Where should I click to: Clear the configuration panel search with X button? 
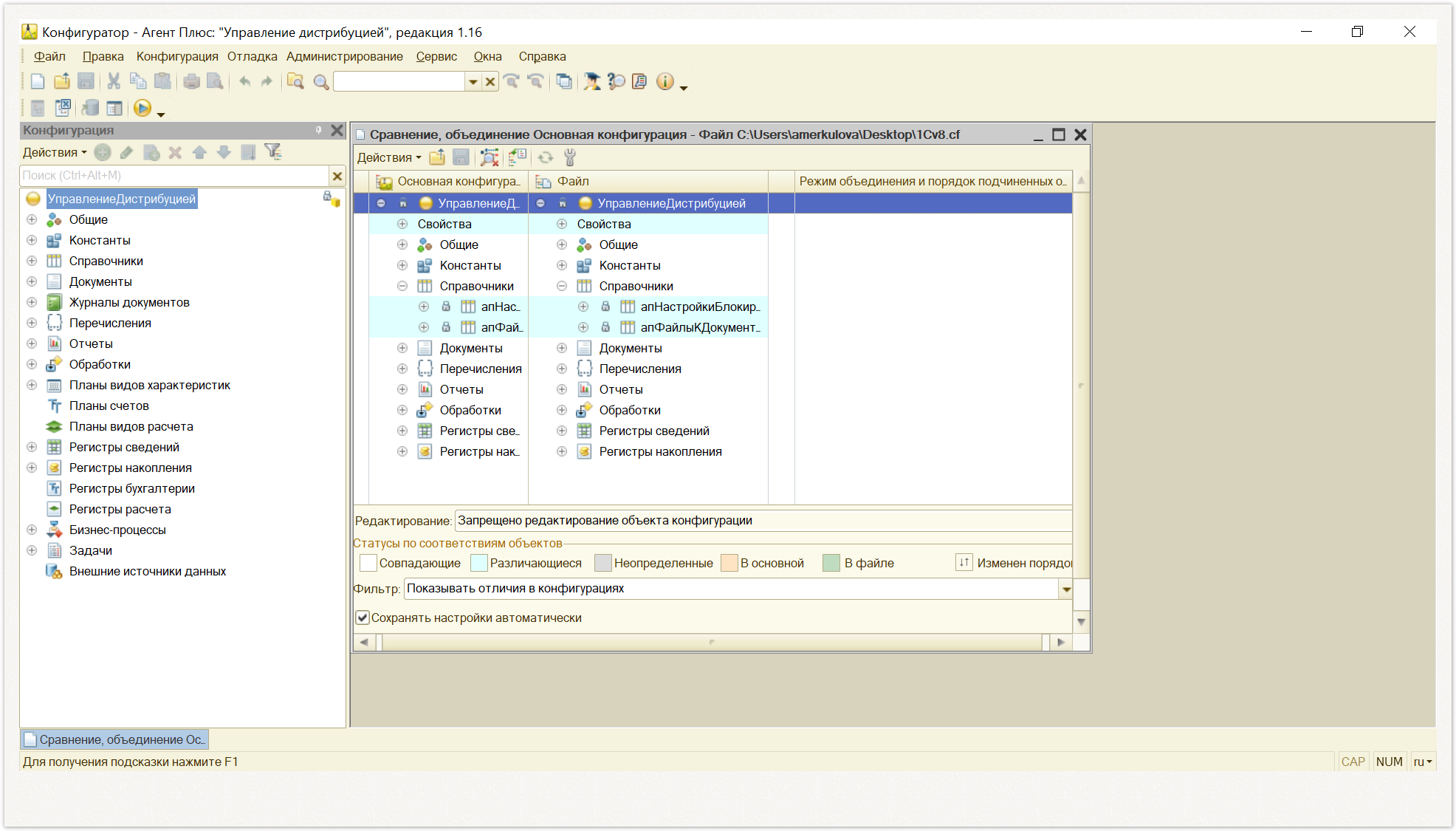[337, 176]
